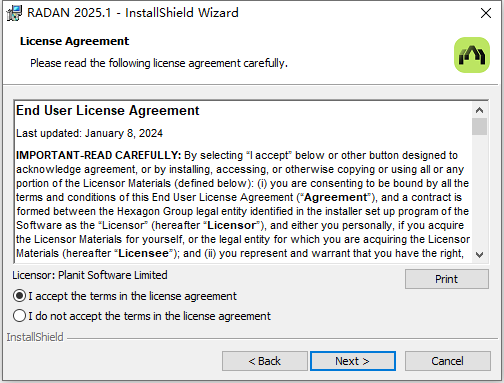Click the bold "IMPORTANT-READ CAREFULLY" text
Viewport: 504px width, 383px height.
coord(98,155)
